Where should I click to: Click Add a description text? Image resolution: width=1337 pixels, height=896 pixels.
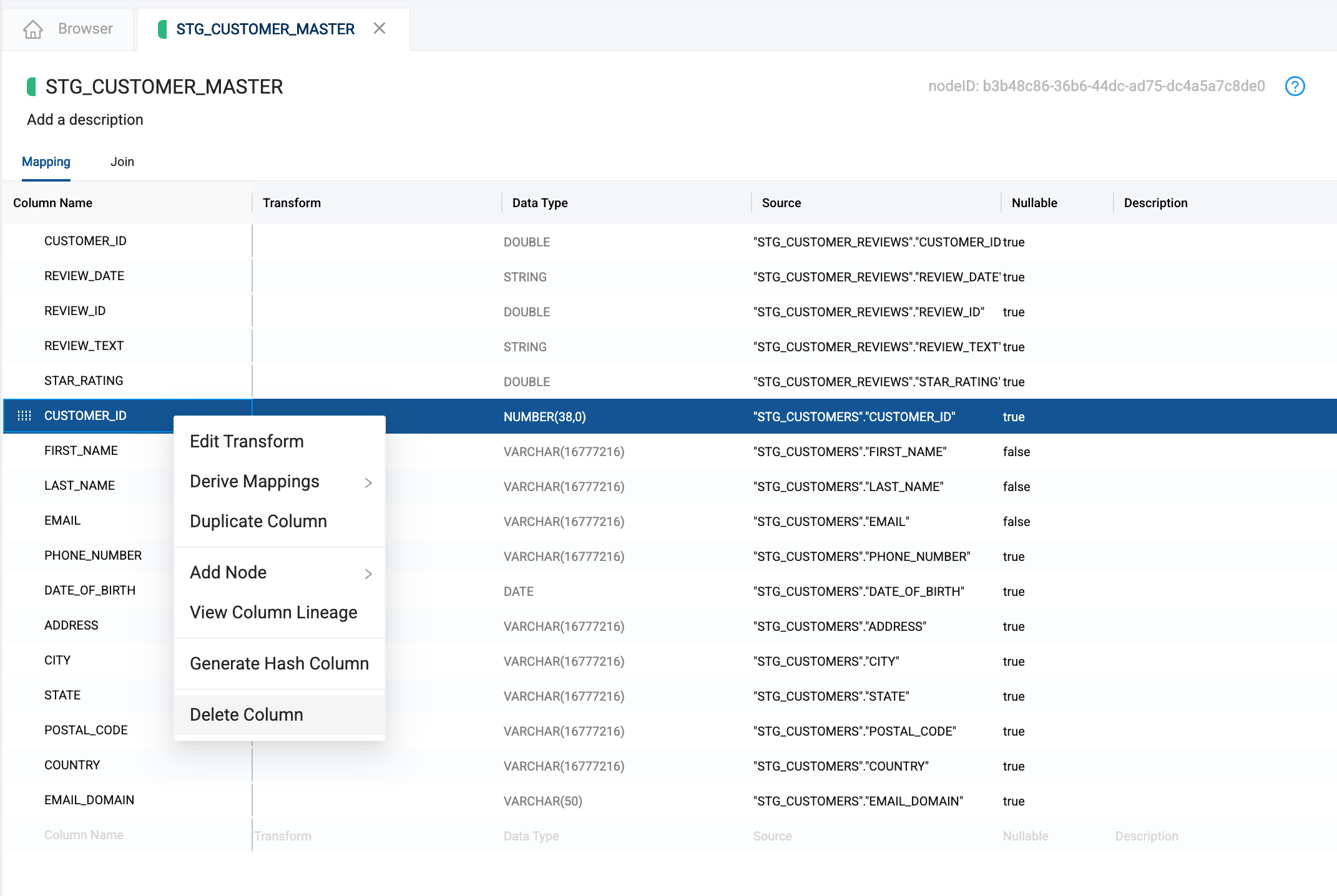(85, 120)
